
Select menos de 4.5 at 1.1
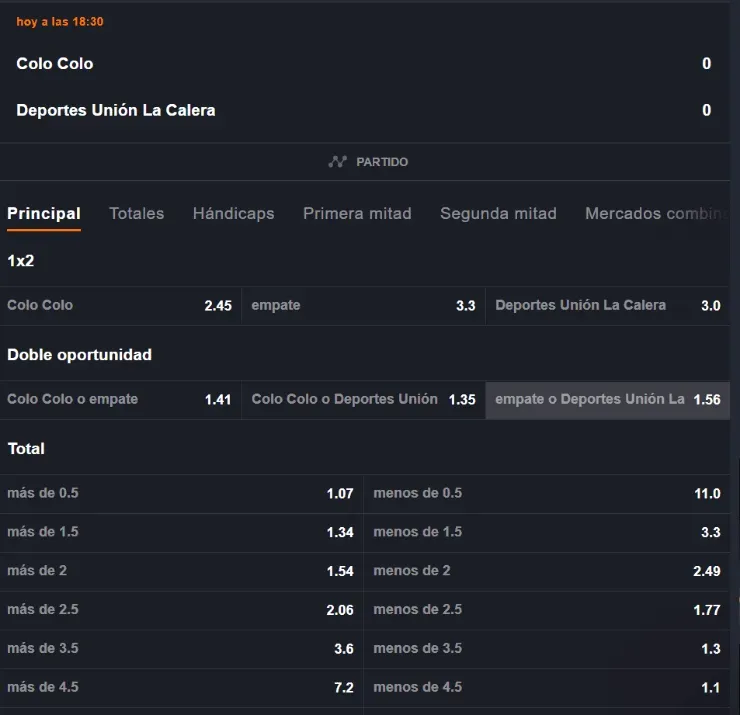pos(546,687)
